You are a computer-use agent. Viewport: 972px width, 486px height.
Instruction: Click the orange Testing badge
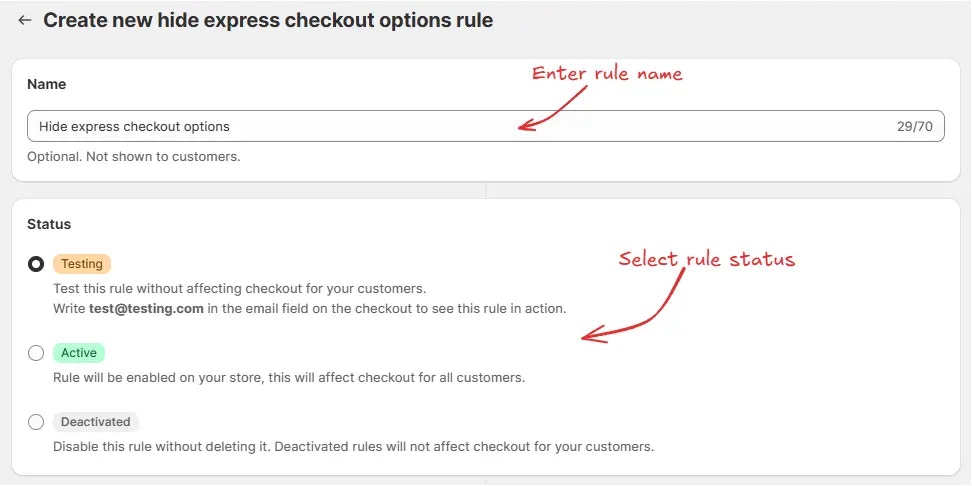coord(82,264)
